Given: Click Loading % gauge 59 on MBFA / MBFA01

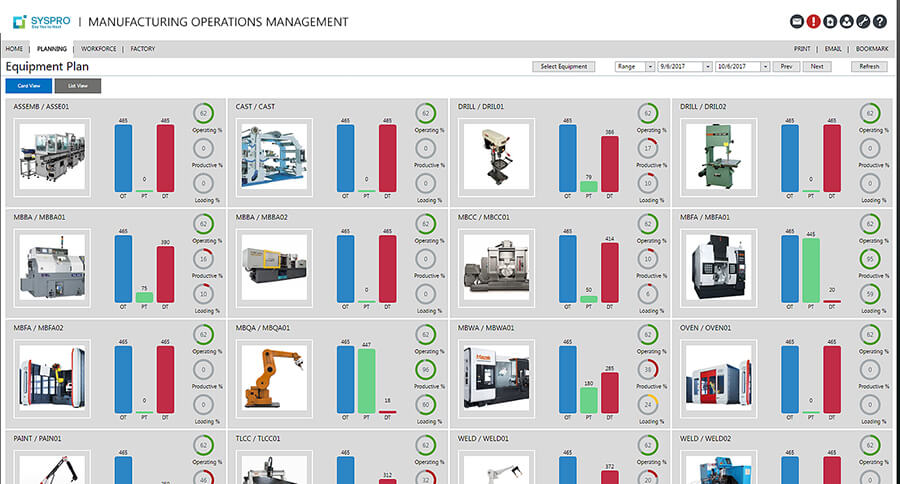Looking at the screenshot, I should tap(870, 294).
